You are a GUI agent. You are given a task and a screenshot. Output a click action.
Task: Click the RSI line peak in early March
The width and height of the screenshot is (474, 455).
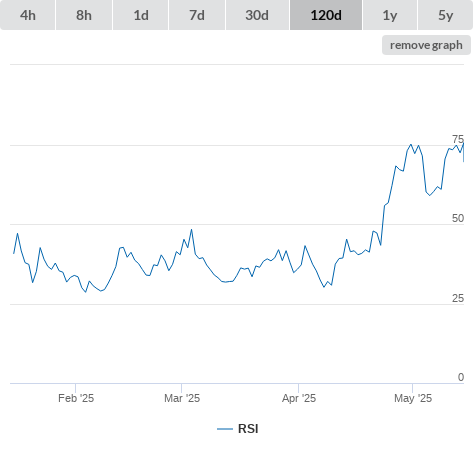tap(191, 230)
